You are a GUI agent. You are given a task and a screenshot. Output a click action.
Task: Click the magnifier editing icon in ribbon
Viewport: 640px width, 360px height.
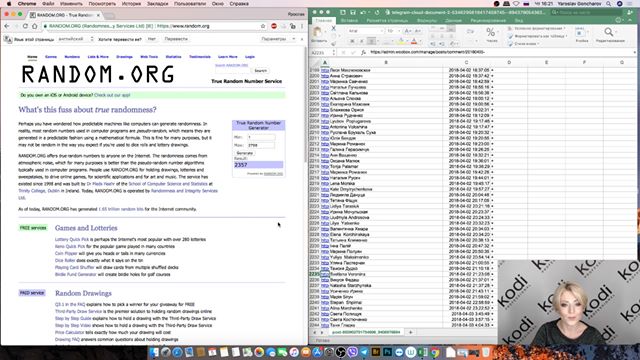click(x=609, y=32)
